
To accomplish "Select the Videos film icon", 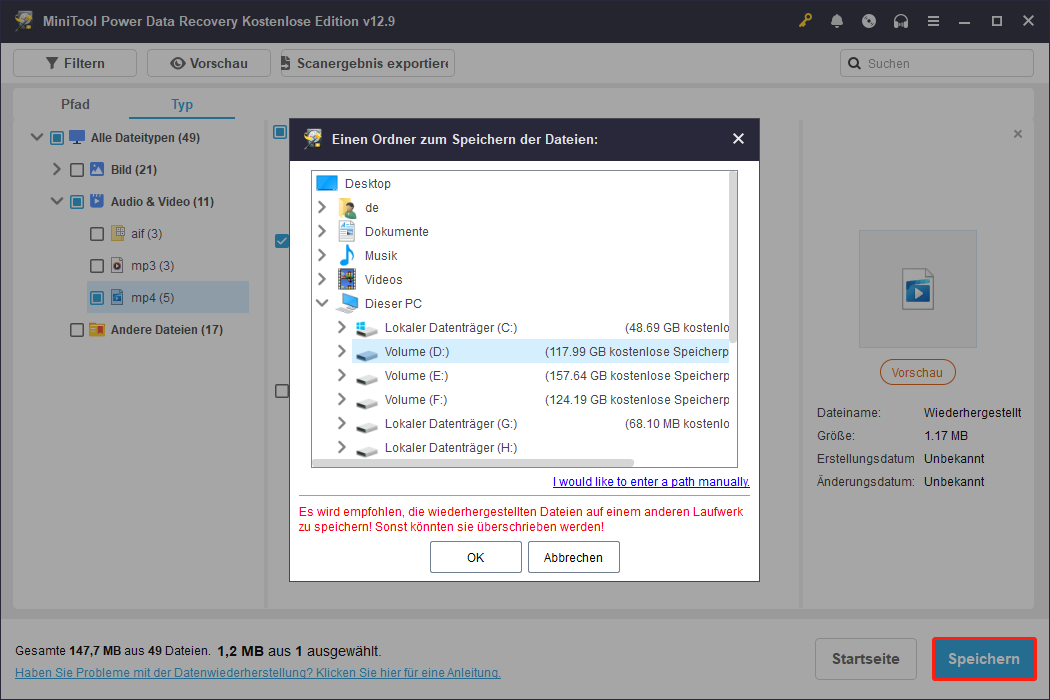I will 347,279.
